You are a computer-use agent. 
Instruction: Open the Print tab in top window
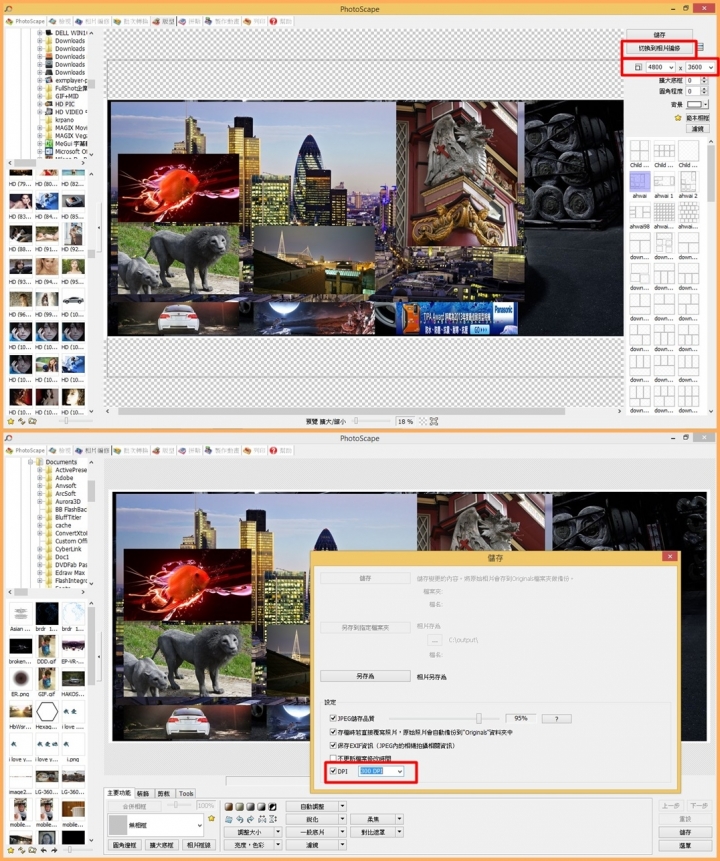[255, 21]
